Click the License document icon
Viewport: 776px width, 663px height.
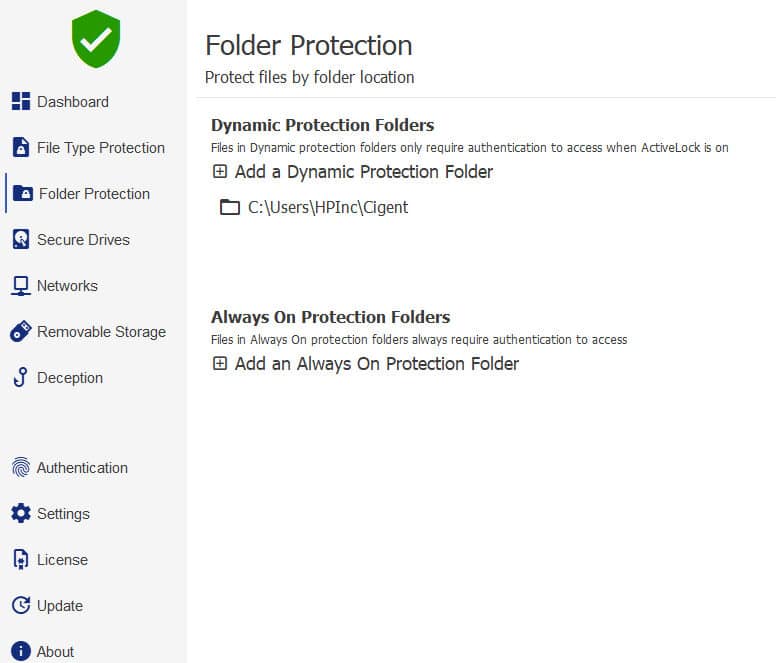(x=20, y=559)
